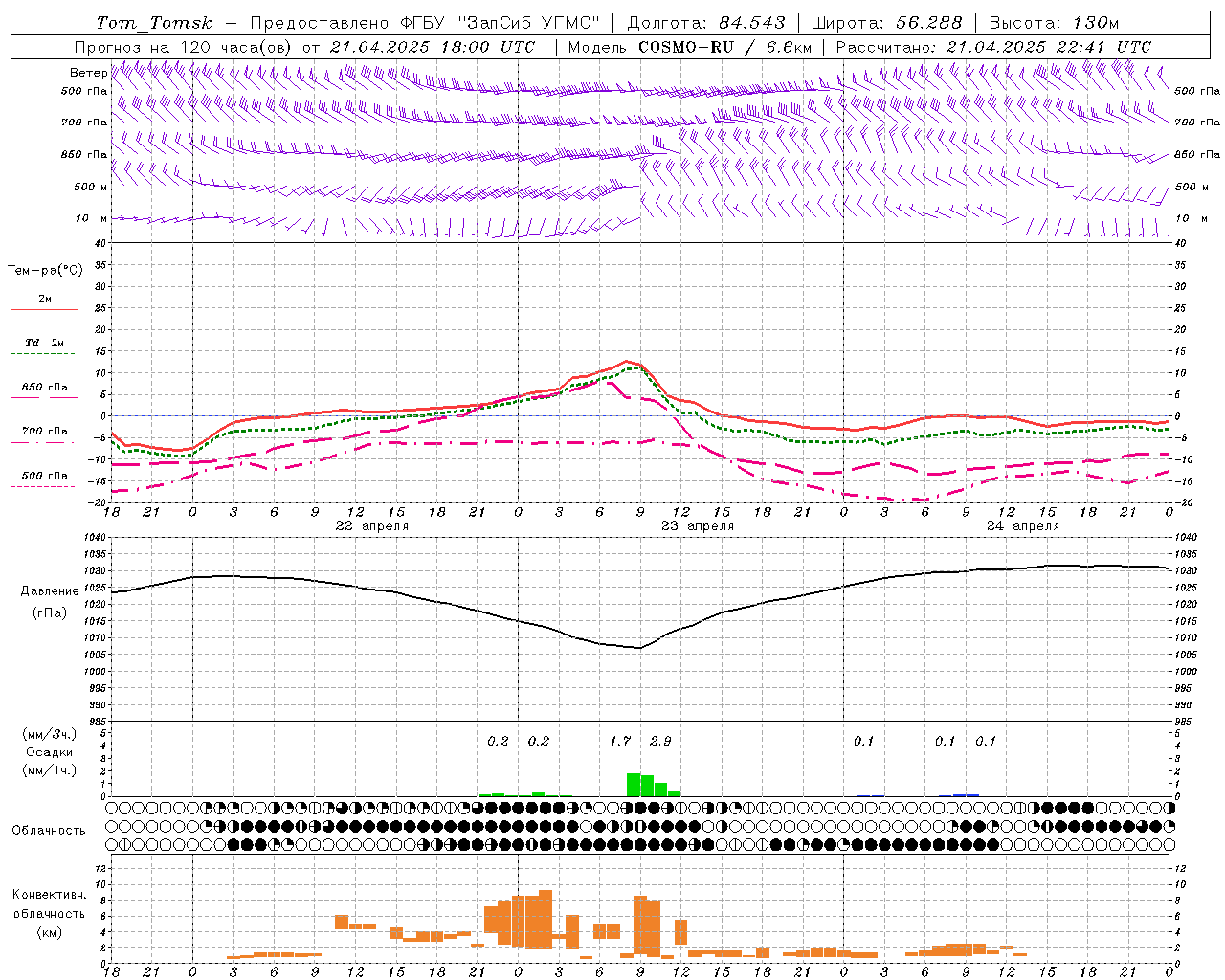The image size is (1225, 980).
Task: Click the '23 апреля' date label
Action: tap(698, 526)
